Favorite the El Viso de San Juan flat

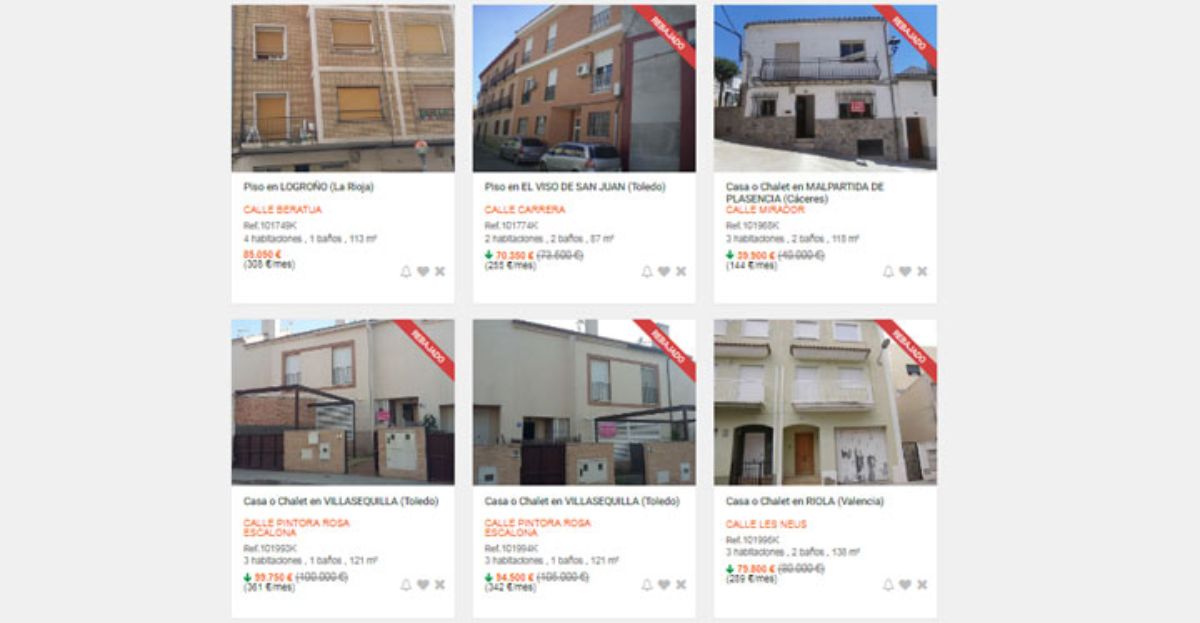664,271
